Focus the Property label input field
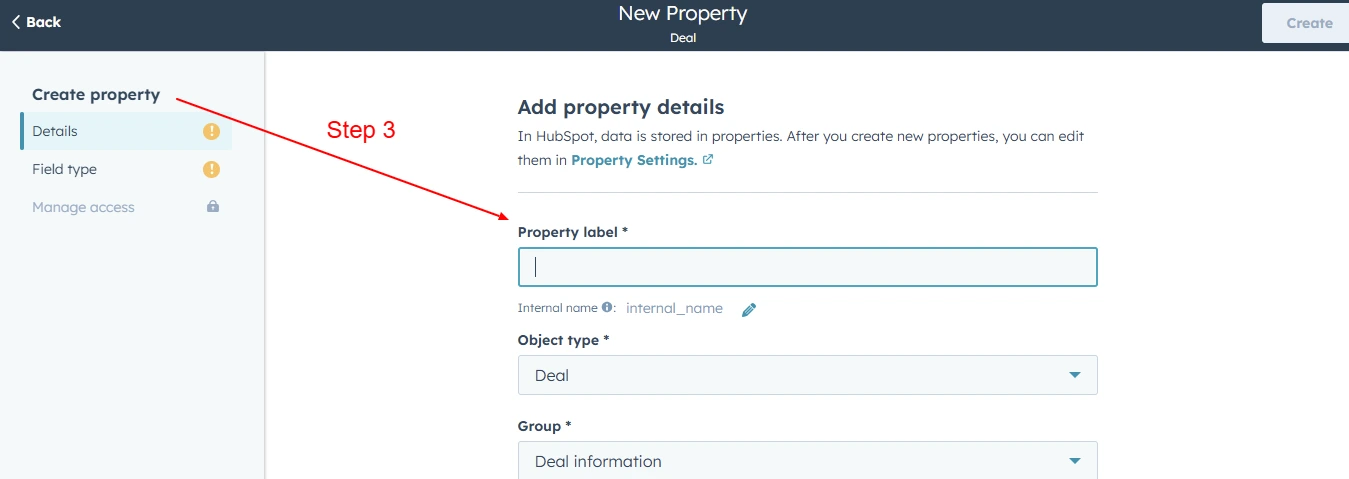This screenshot has width=1349, height=479. pyautogui.click(x=807, y=267)
